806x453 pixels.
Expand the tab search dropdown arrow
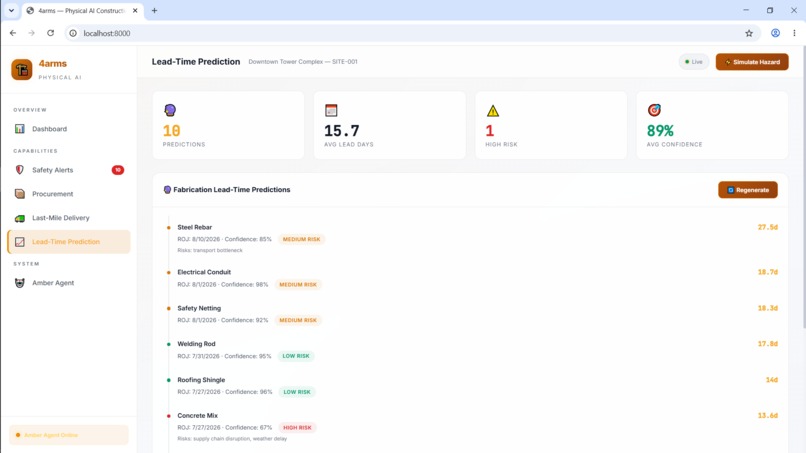pyautogui.click(x=11, y=10)
